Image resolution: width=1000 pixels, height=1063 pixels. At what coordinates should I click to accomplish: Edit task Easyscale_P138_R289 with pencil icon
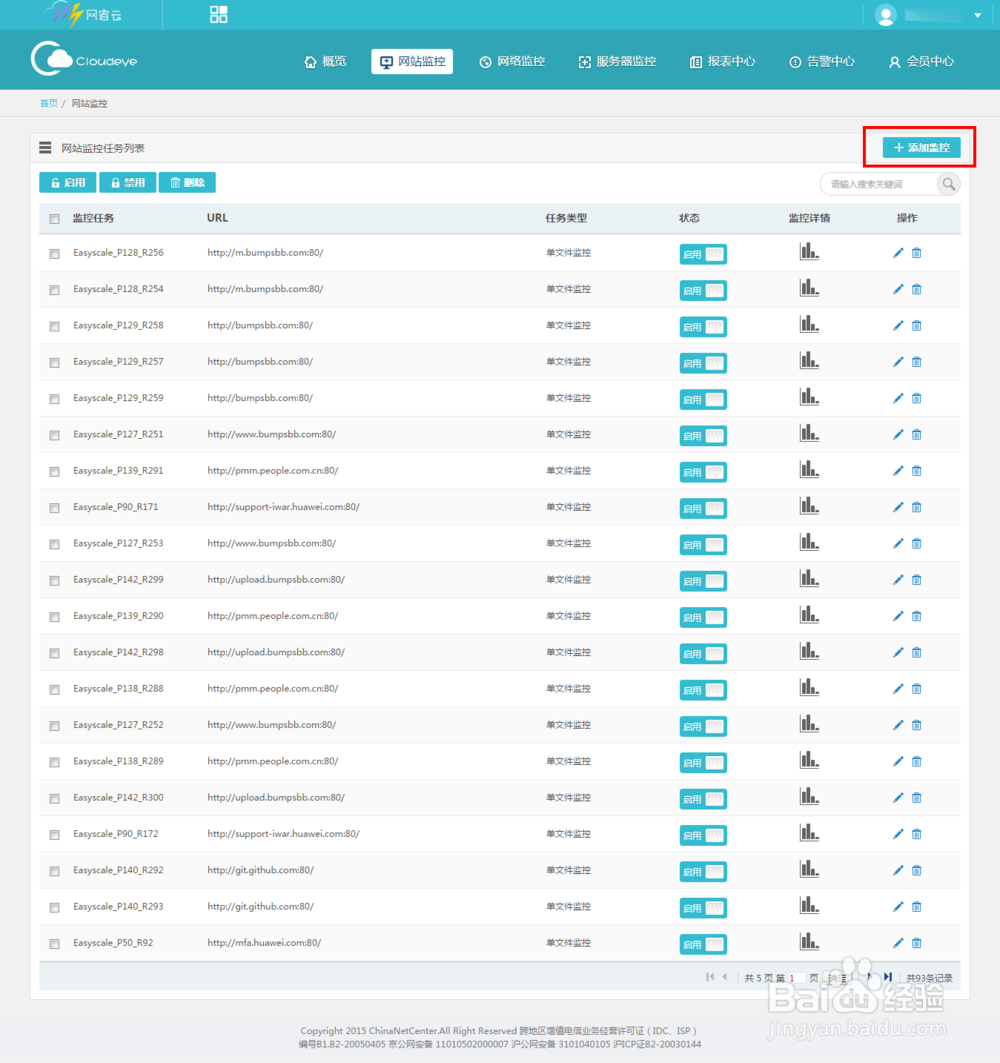pyautogui.click(x=898, y=761)
